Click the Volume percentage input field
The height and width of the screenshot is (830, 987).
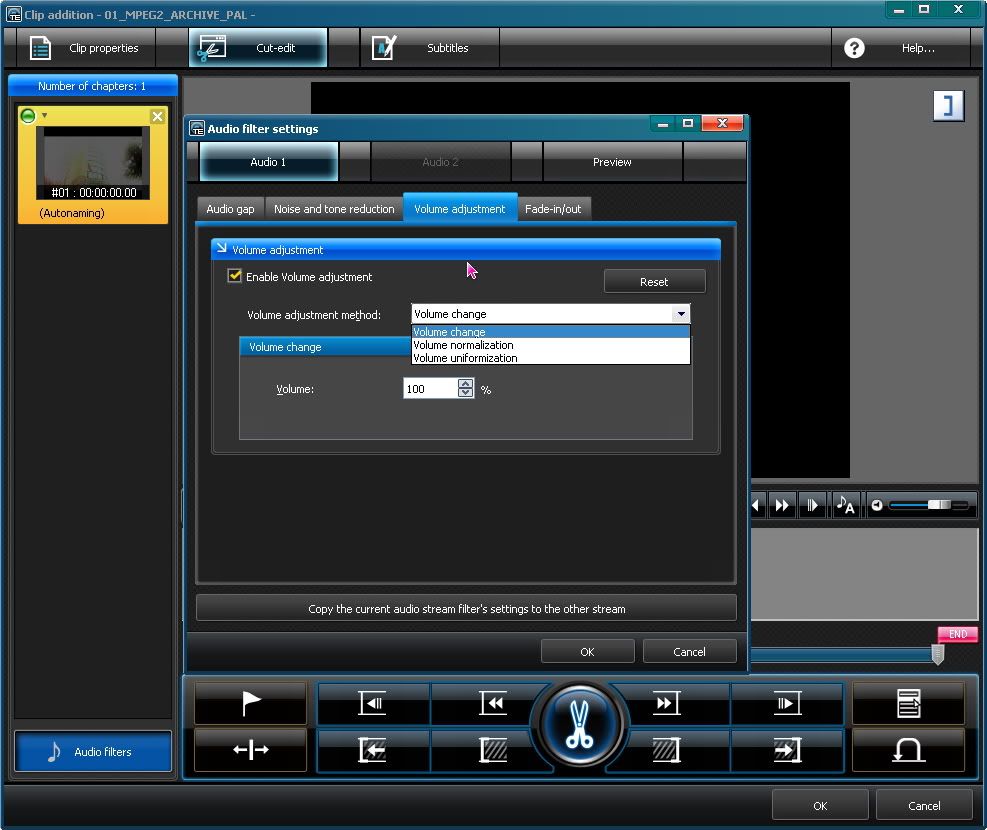(x=430, y=389)
